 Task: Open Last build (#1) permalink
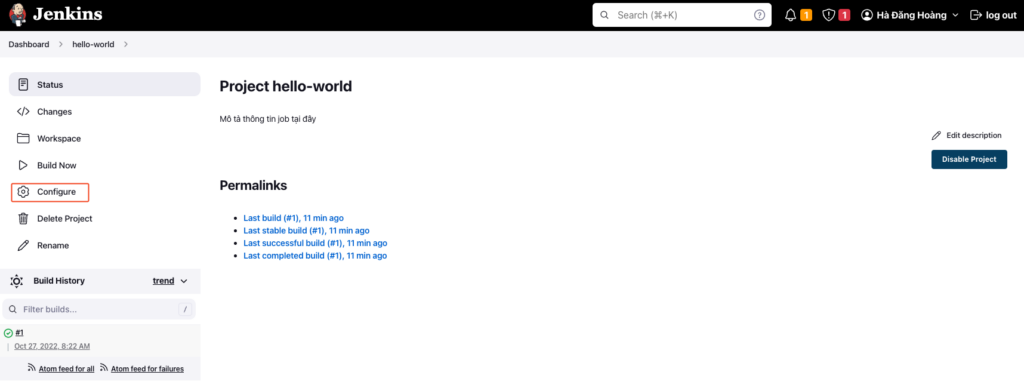[294, 218]
